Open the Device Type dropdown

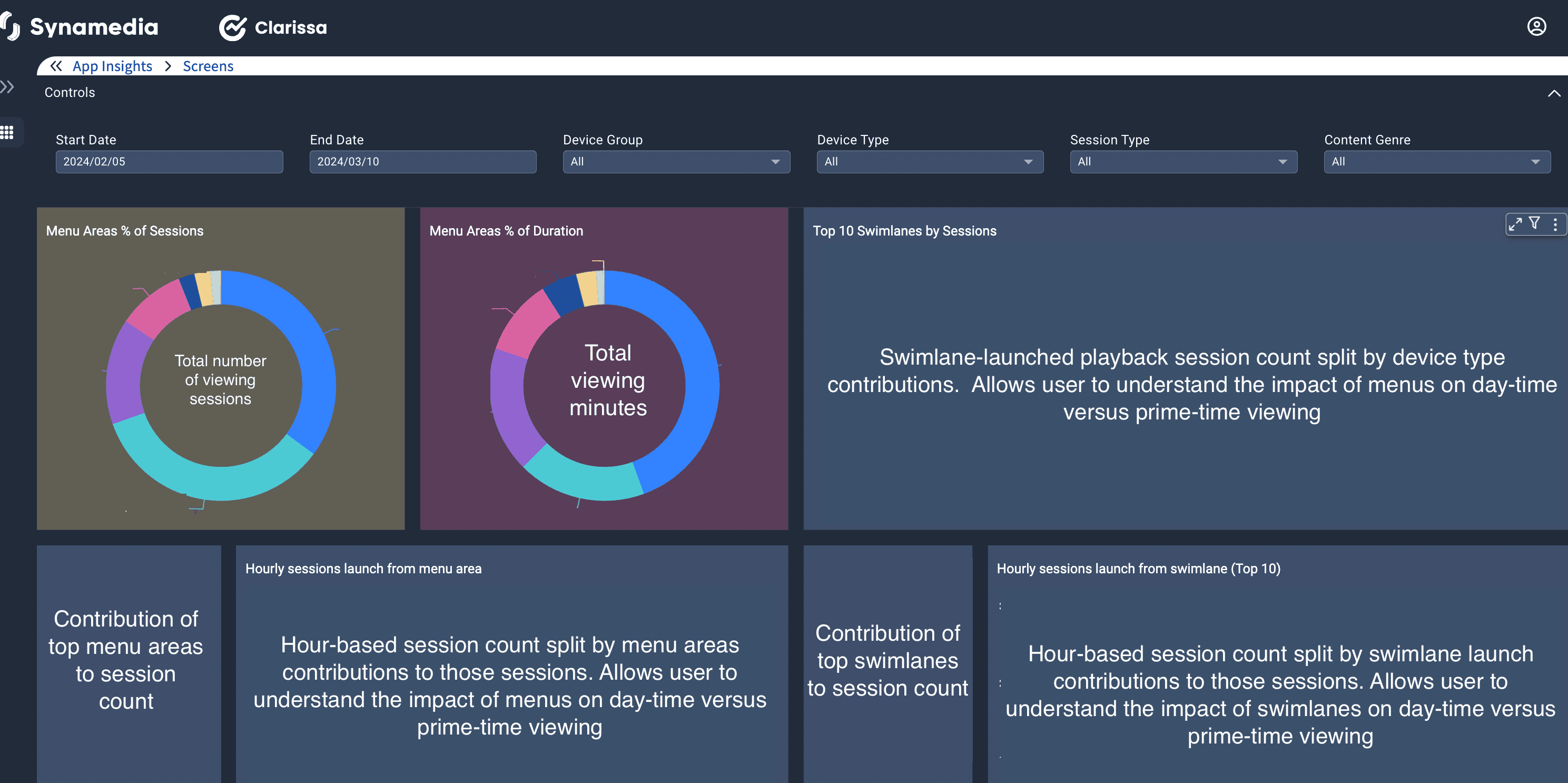(930, 162)
